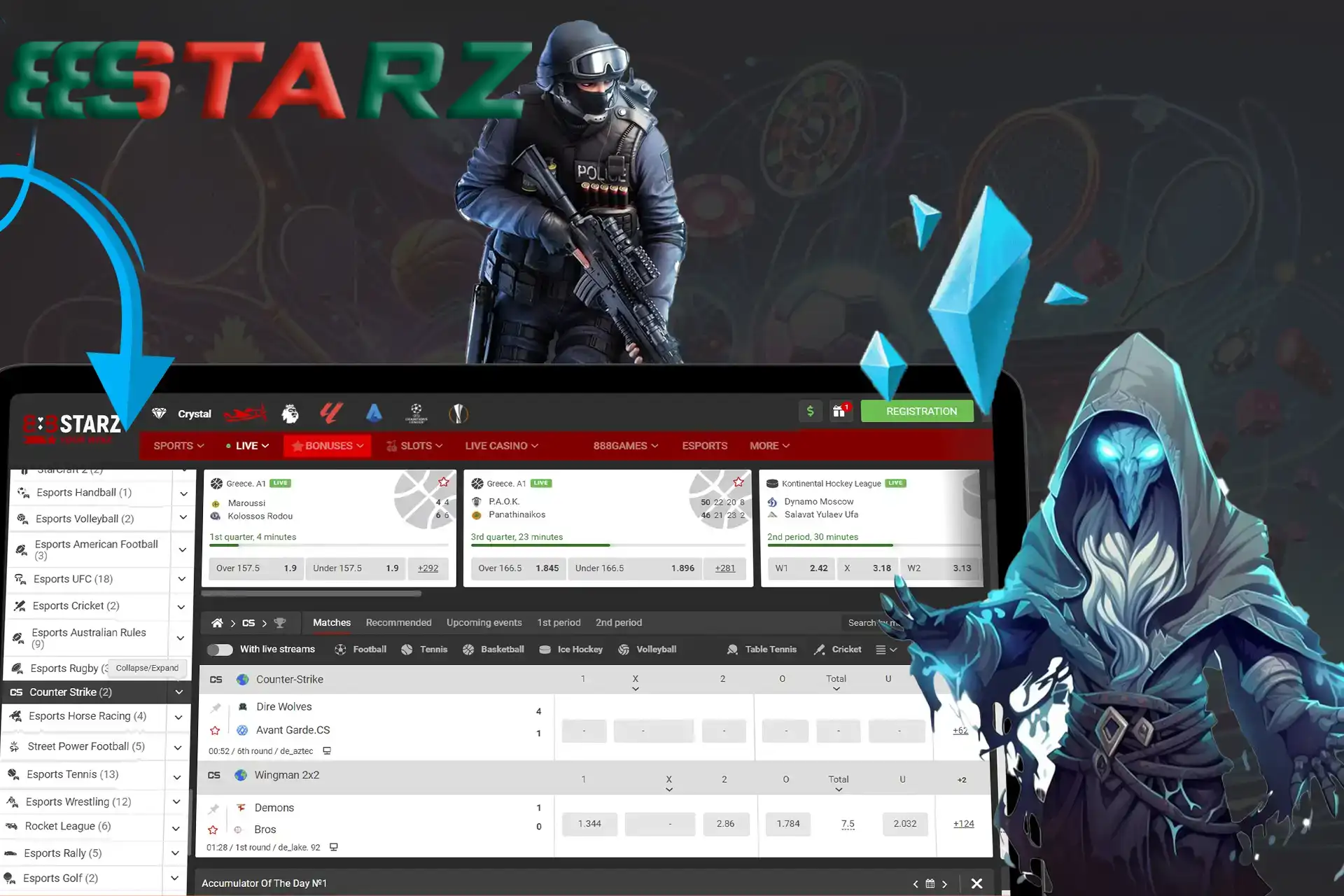
Task: Open the LIVE CASINO menu
Action: point(501,445)
